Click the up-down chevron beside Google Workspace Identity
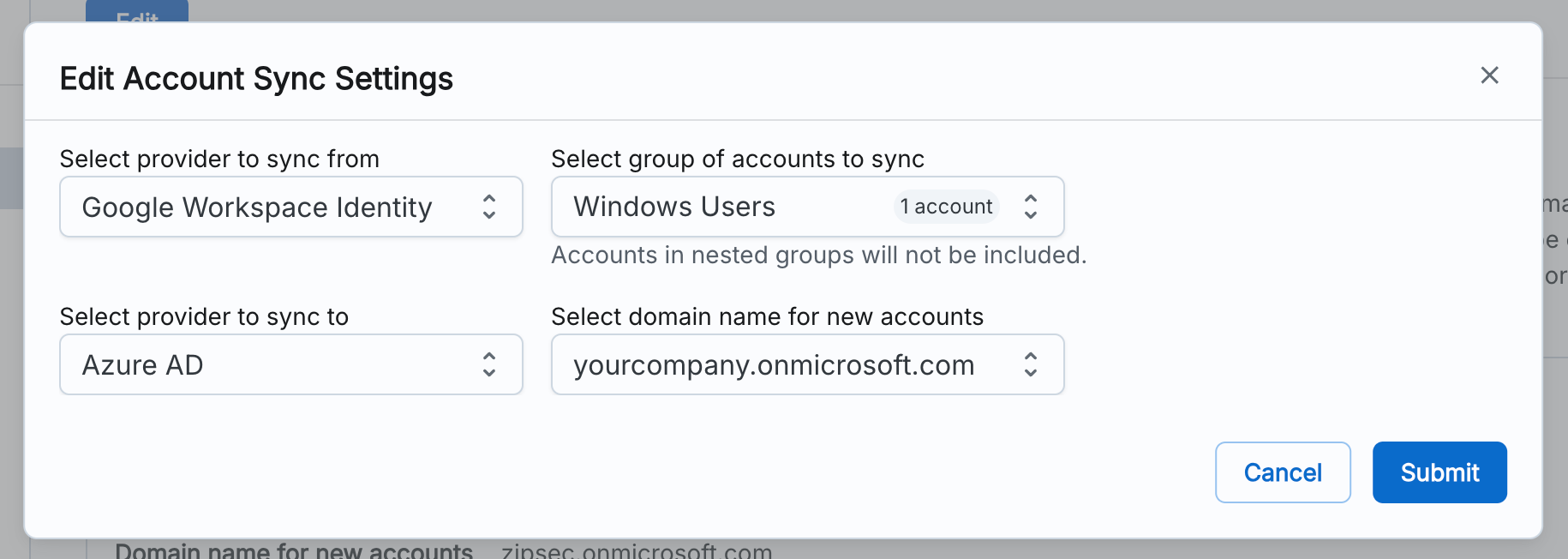 [x=489, y=207]
